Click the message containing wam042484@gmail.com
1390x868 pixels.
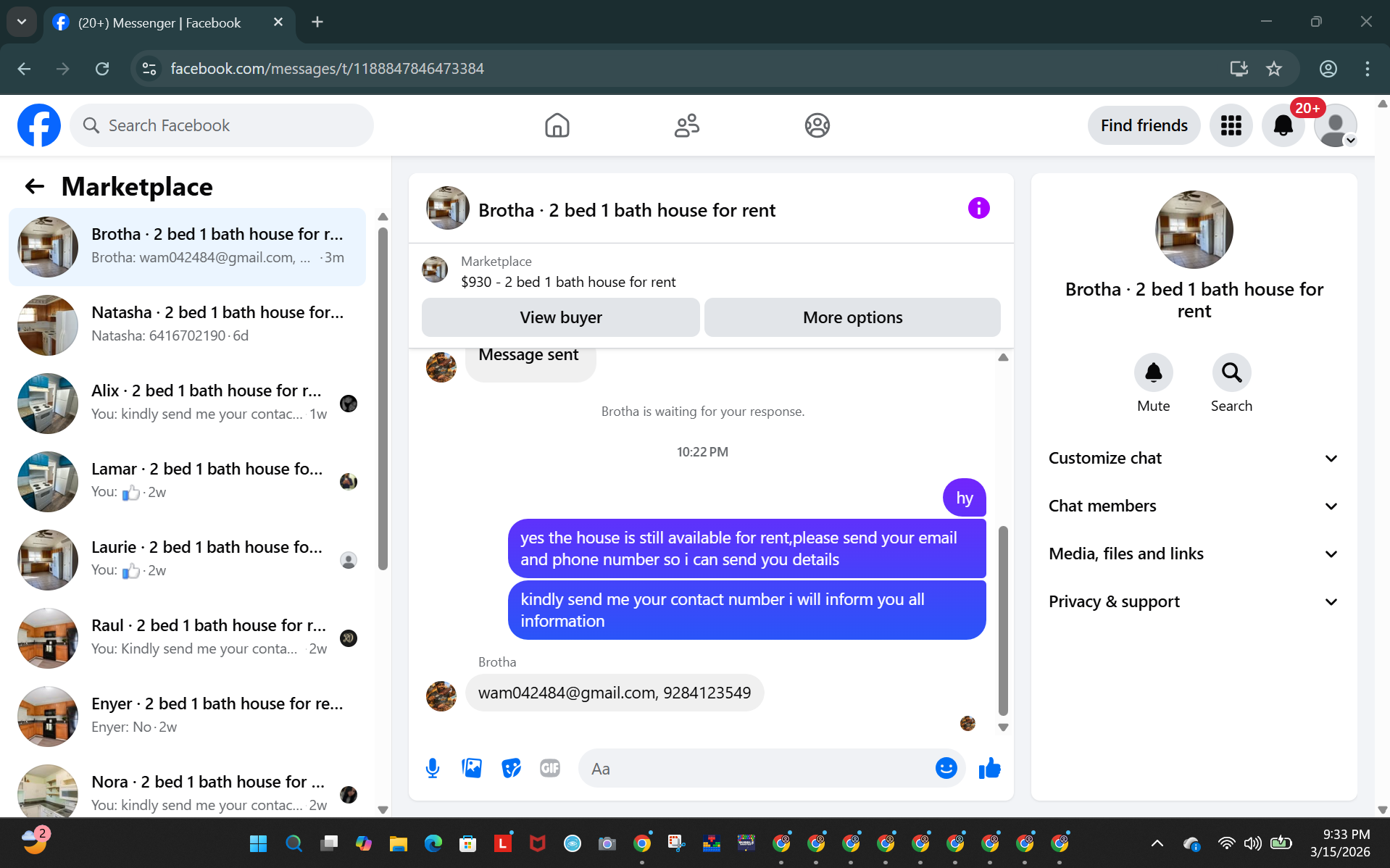(614, 693)
